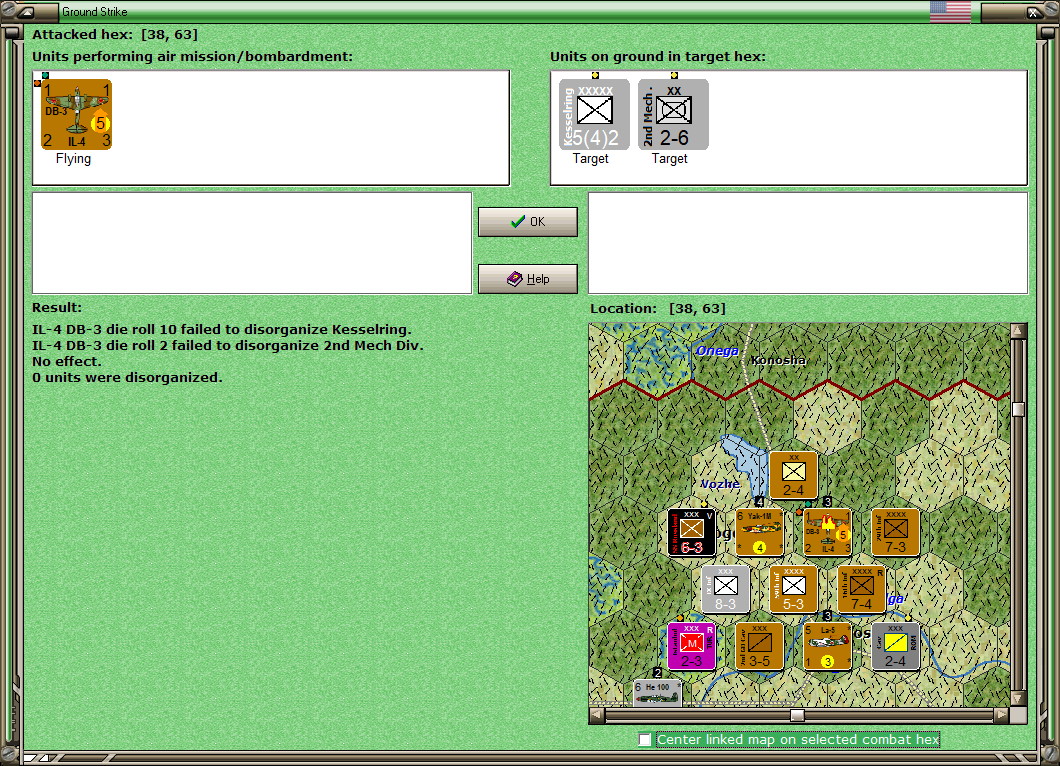
Task: Click the map horizontal scrollbar thumb
Action: point(798,715)
